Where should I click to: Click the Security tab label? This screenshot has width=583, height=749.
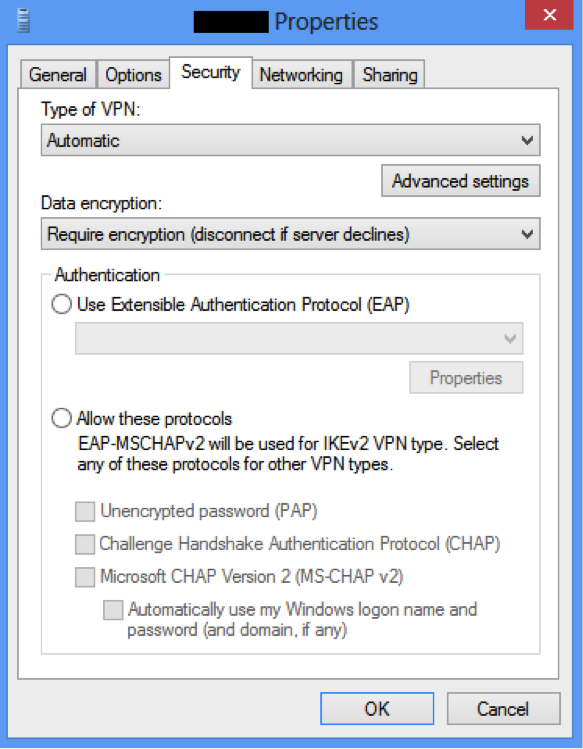click(x=211, y=72)
